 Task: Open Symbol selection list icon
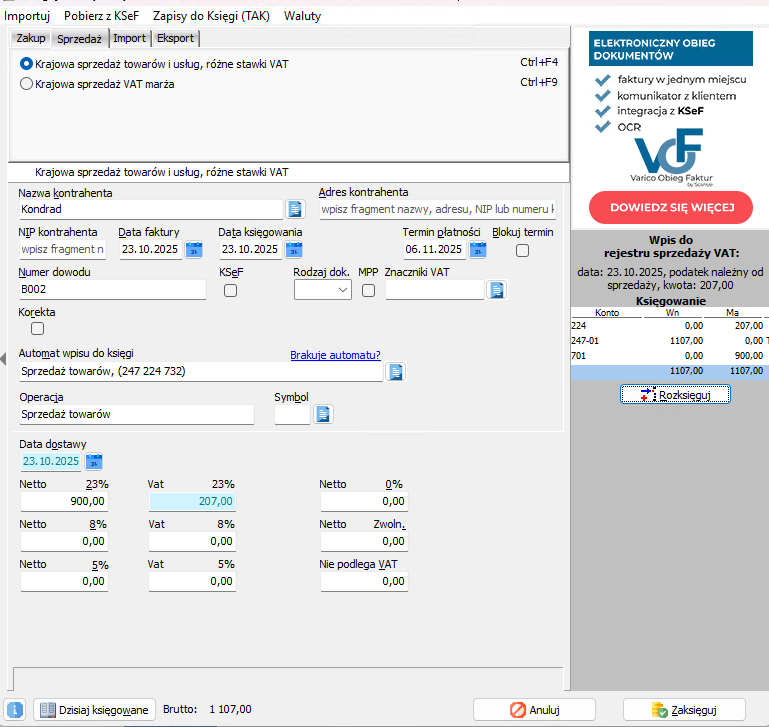click(323, 414)
